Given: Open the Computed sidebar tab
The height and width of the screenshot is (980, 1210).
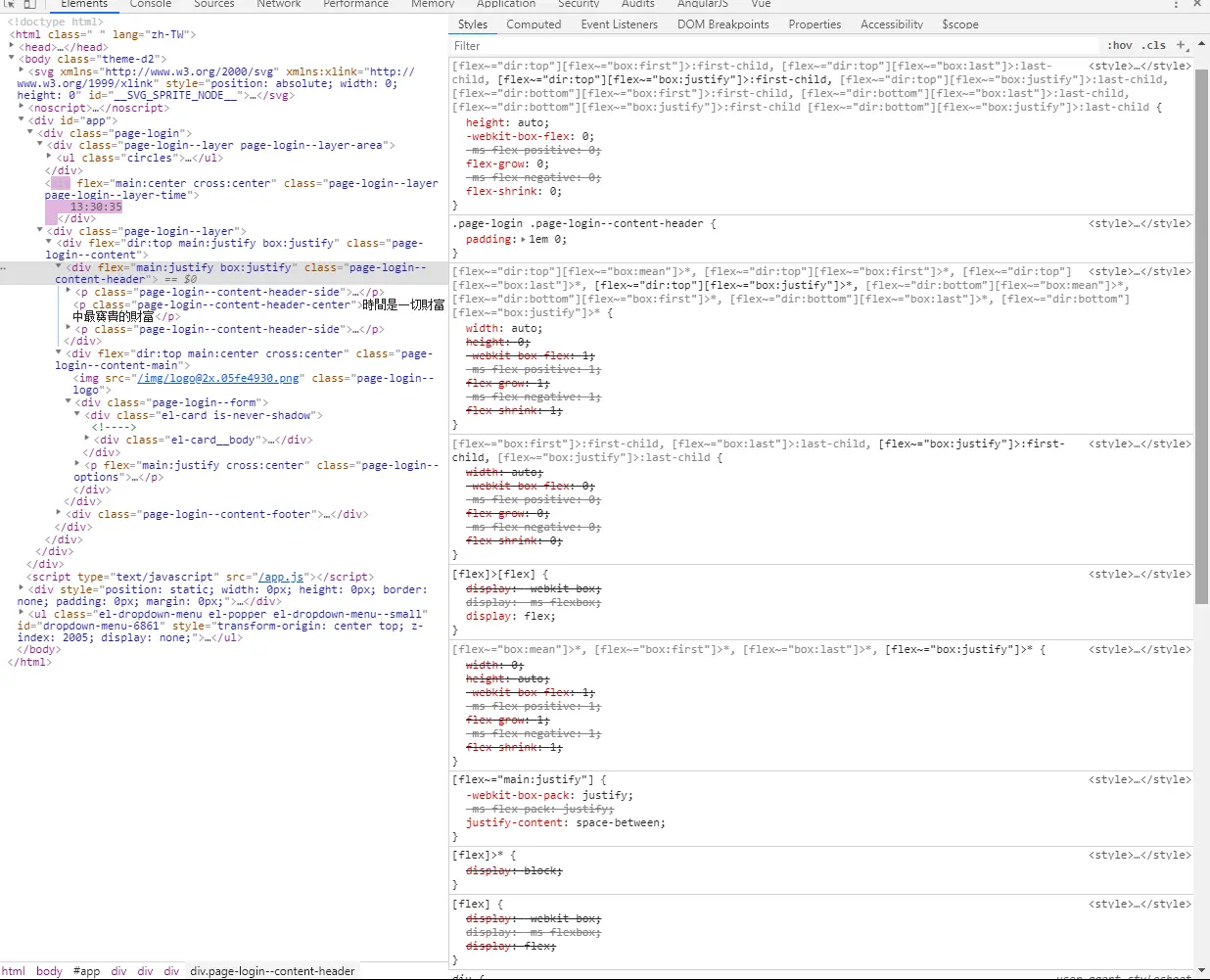Looking at the screenshot, I should pyautogui.click(x=534, y=24).
